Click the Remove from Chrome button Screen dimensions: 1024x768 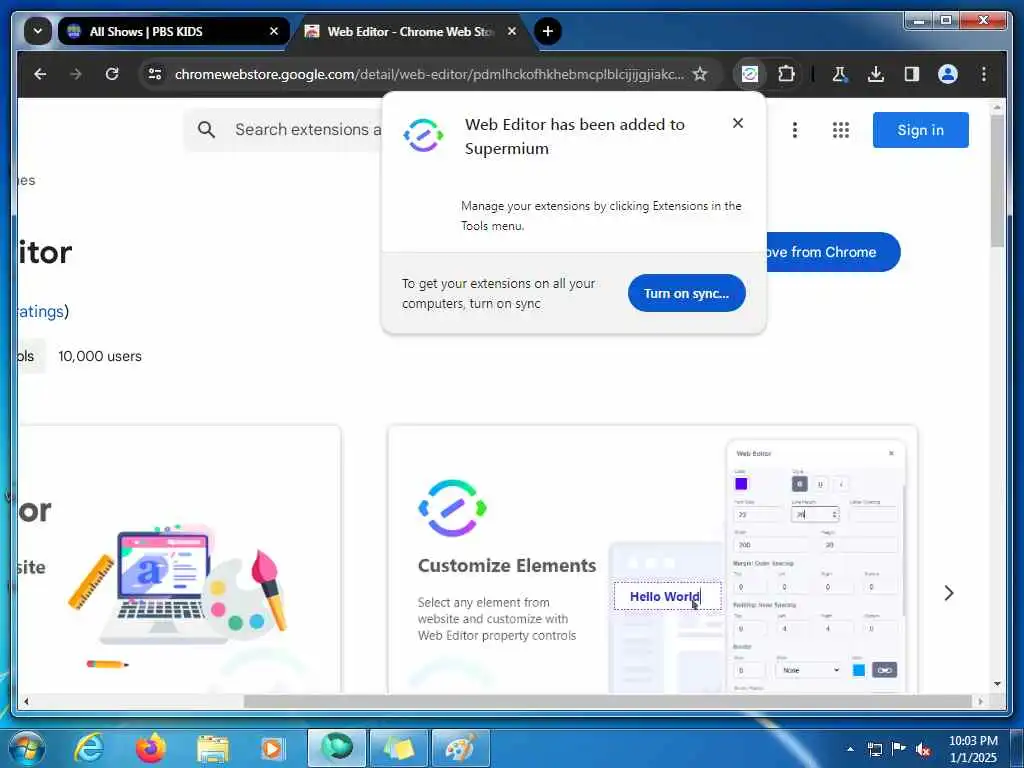click(x=831, y=252)
